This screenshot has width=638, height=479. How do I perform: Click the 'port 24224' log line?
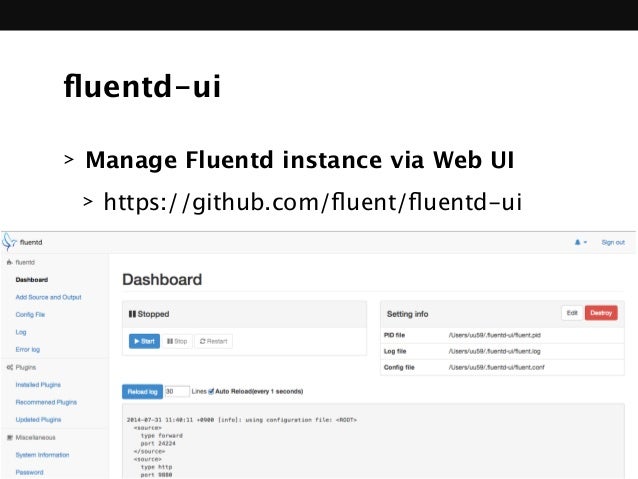pos(158,444)
